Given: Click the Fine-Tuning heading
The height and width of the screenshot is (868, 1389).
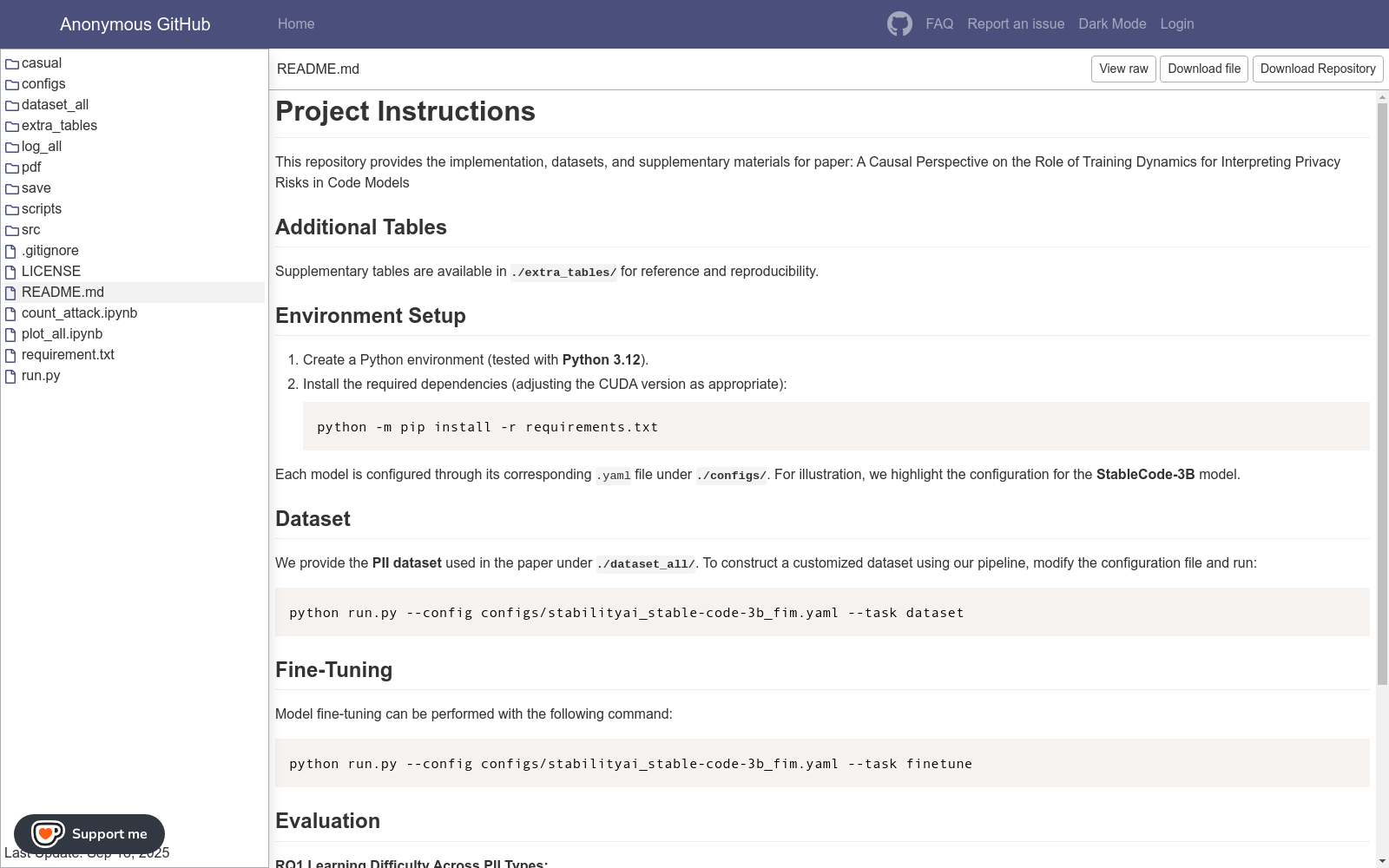Looking at the screenshot, I should [334, 669].
